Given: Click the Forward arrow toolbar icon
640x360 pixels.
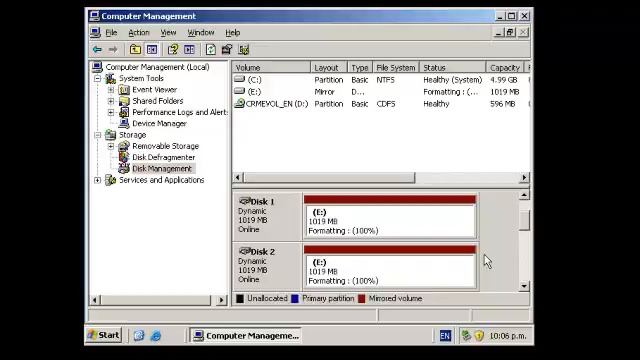Looking at the screenshot, I should [x=113, y=50].
